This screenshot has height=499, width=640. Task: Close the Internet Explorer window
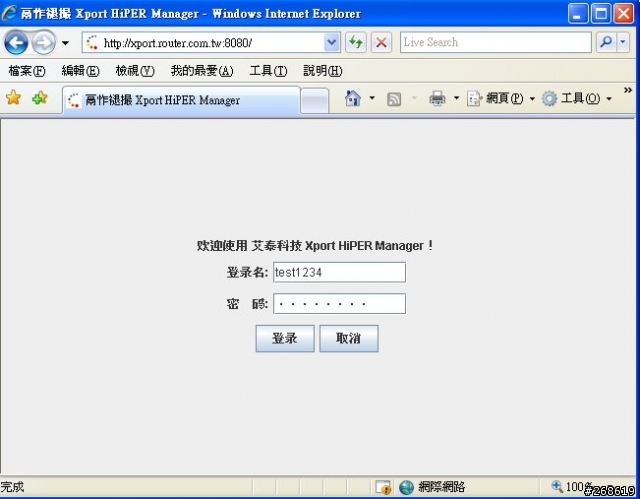pyautogui.click(x=624, y=13)
